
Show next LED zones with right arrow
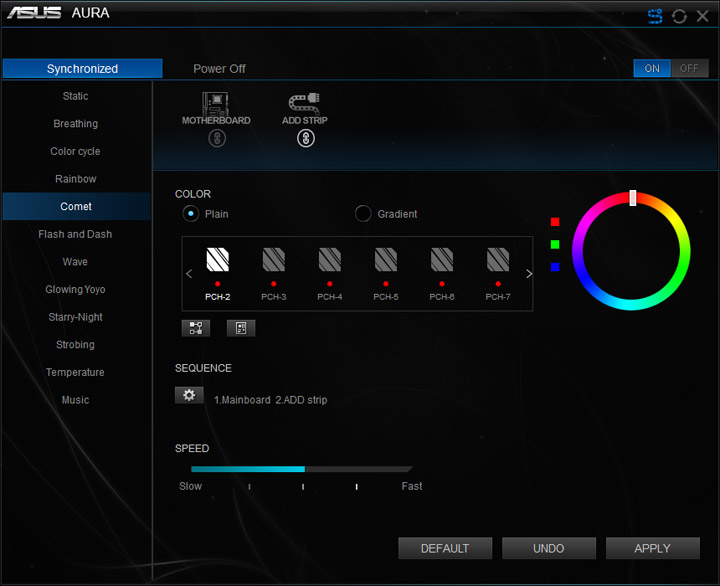(529, 274)
